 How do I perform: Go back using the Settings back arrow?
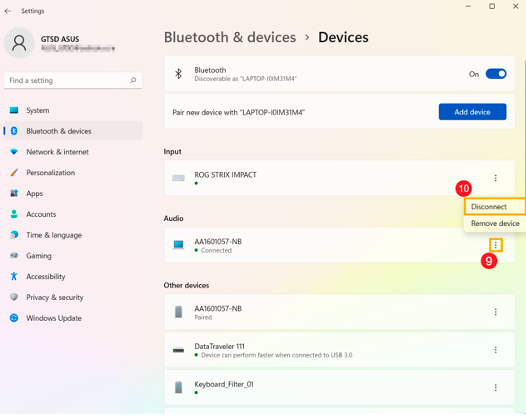8,11
